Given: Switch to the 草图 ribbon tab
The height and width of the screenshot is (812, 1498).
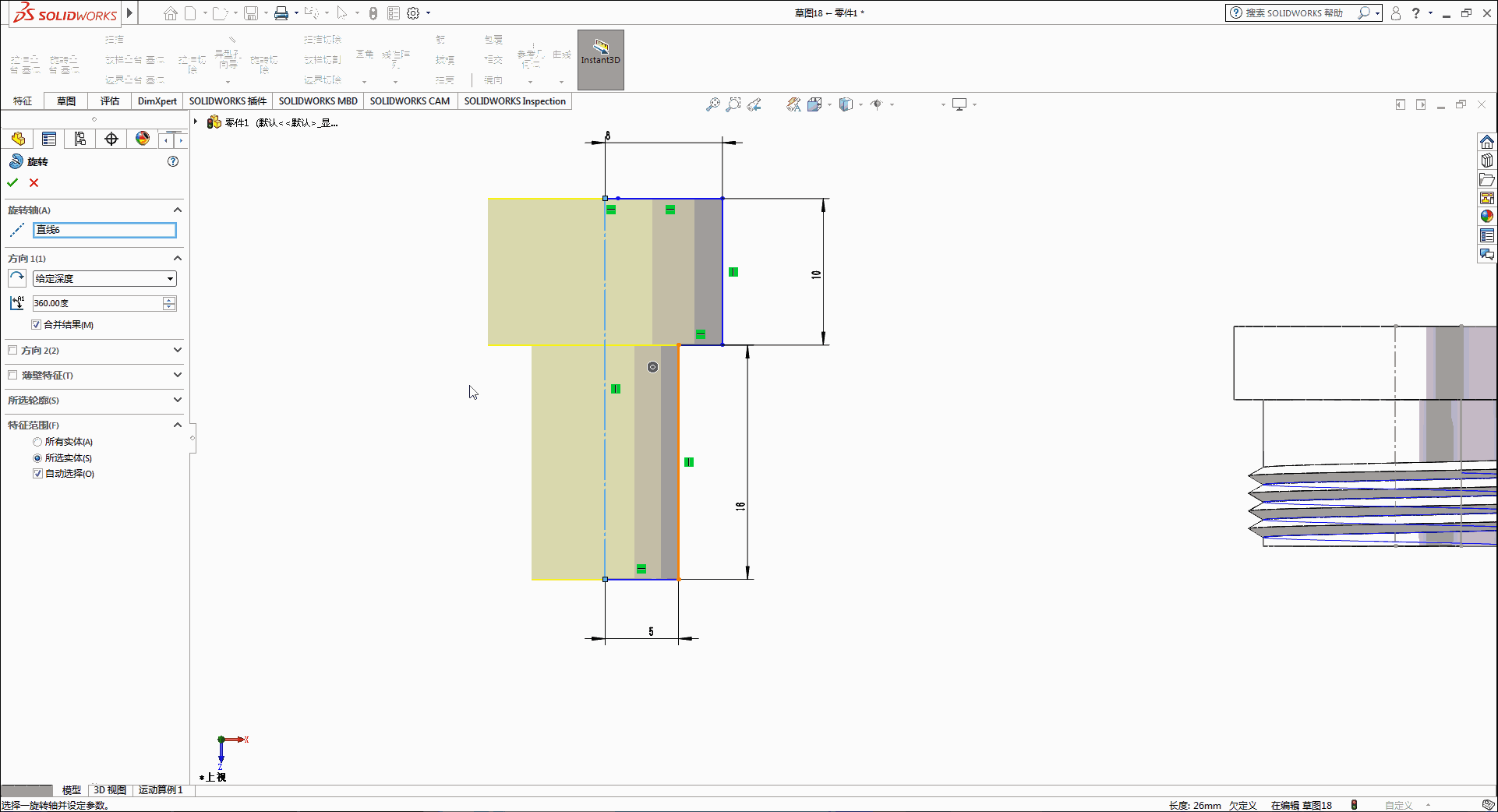Looking at the screenshot, I should (66, 101).
